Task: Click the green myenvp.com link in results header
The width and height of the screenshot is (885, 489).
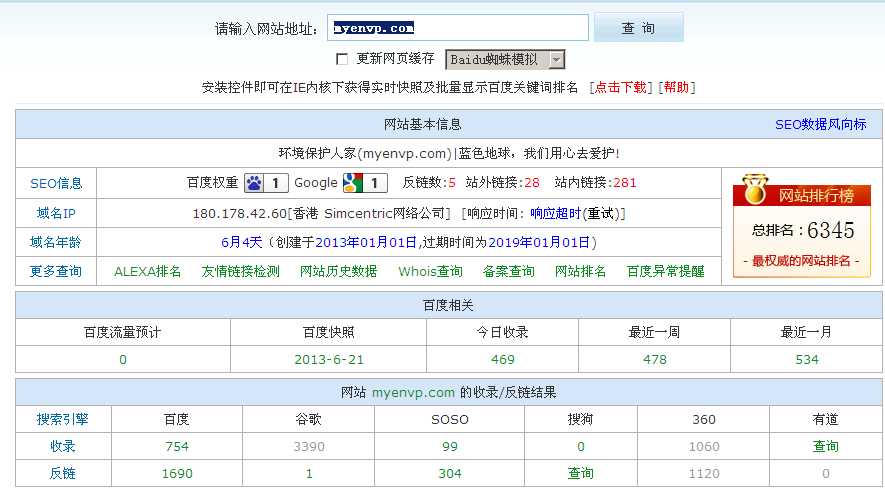Action: click(x=413, y=392)
